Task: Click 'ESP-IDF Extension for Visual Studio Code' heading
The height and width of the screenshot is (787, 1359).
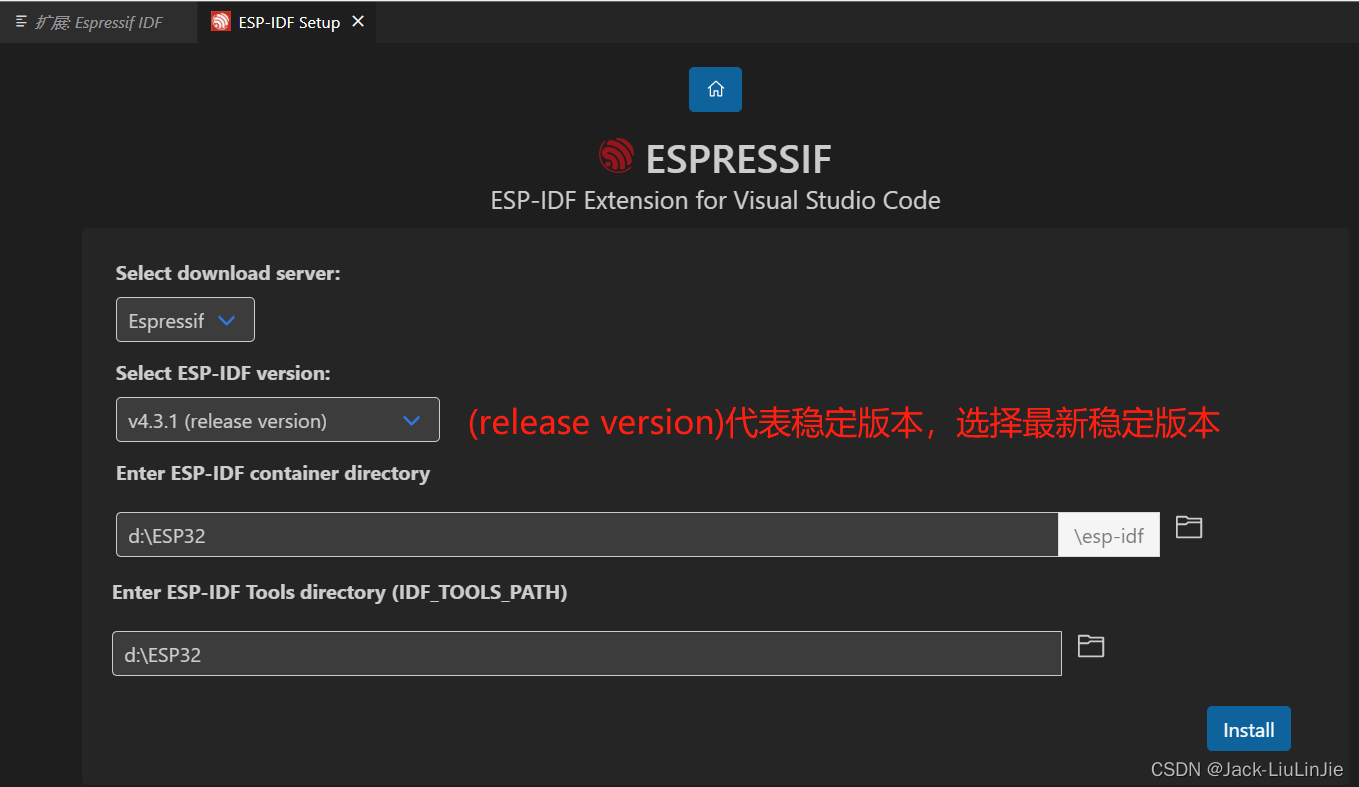Action: pyautogui.click(x=715, y=200)
